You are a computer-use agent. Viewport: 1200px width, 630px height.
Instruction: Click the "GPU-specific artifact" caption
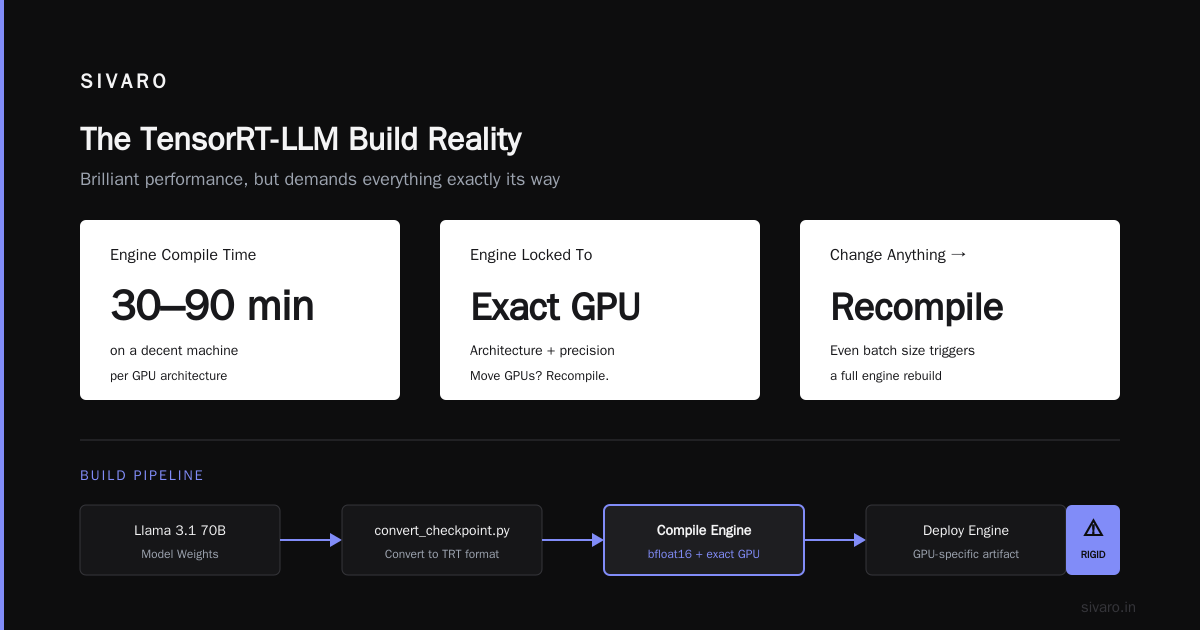(966, 554)
